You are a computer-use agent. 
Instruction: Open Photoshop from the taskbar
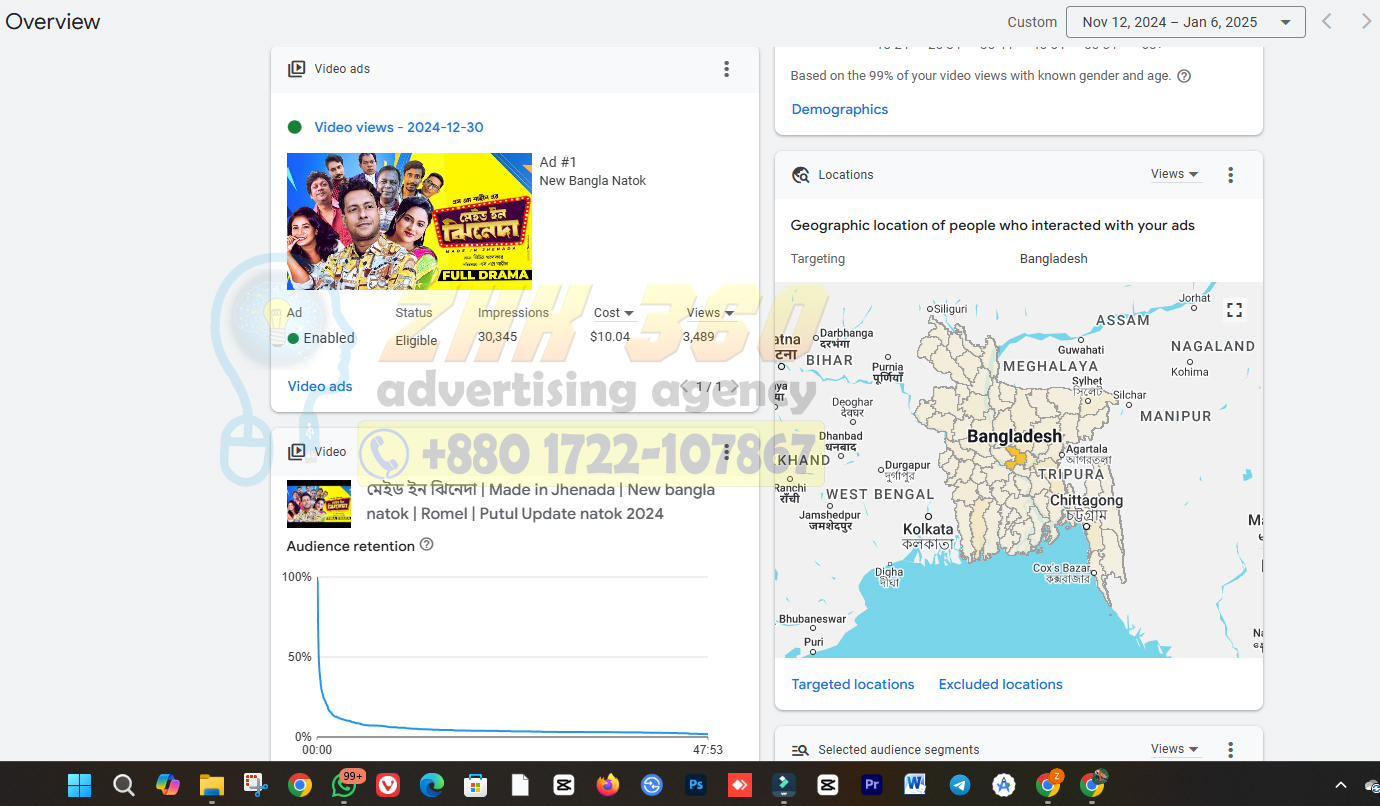click(696, 785)
